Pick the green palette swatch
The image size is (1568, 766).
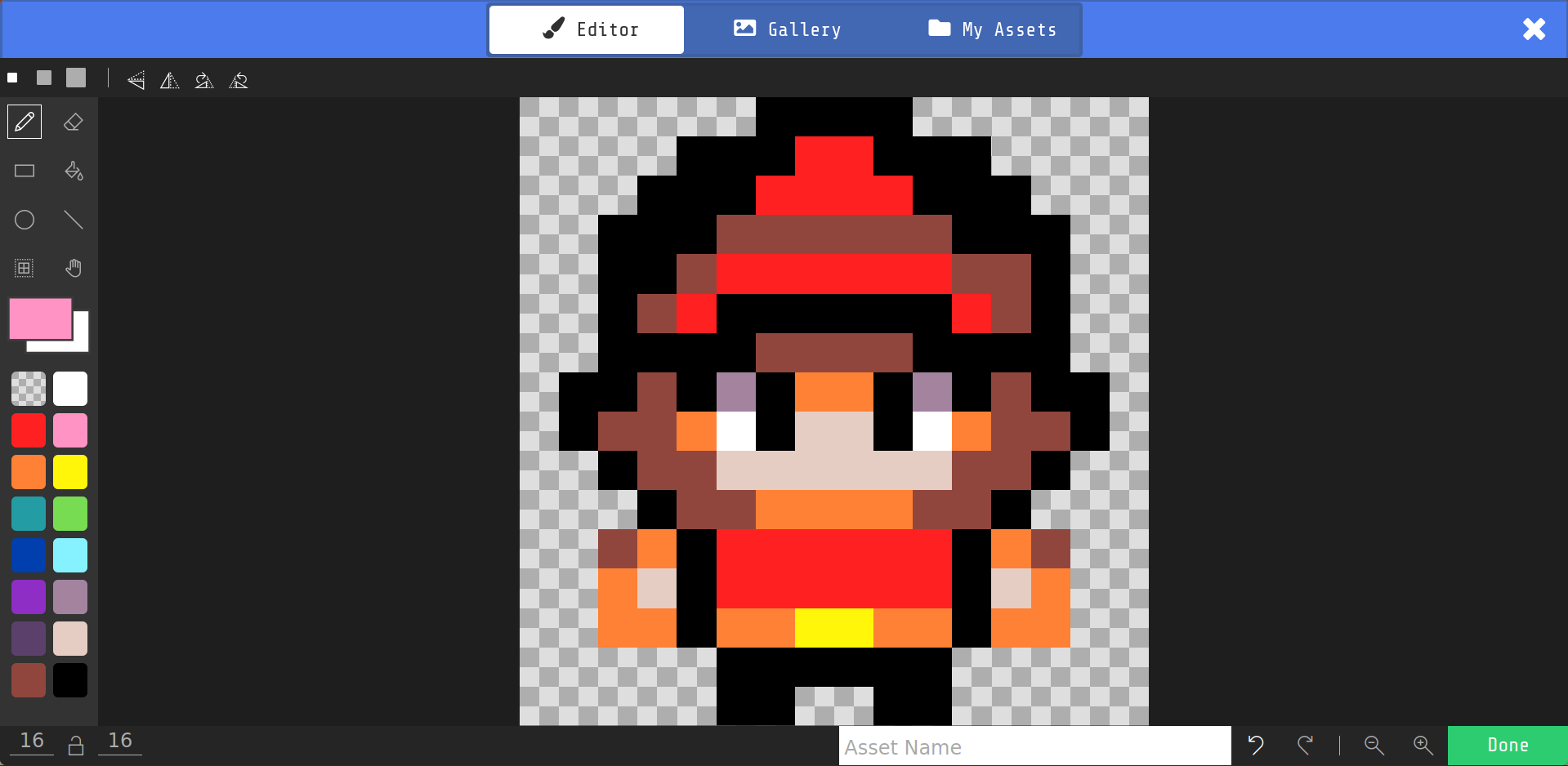70,514
